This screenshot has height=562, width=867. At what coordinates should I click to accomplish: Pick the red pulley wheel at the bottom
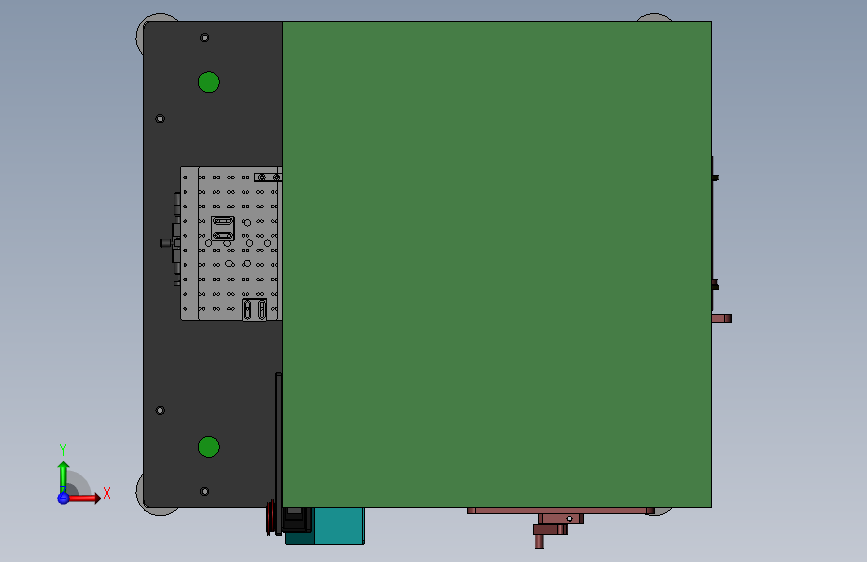pyautogui.click(x=270, y=517)
